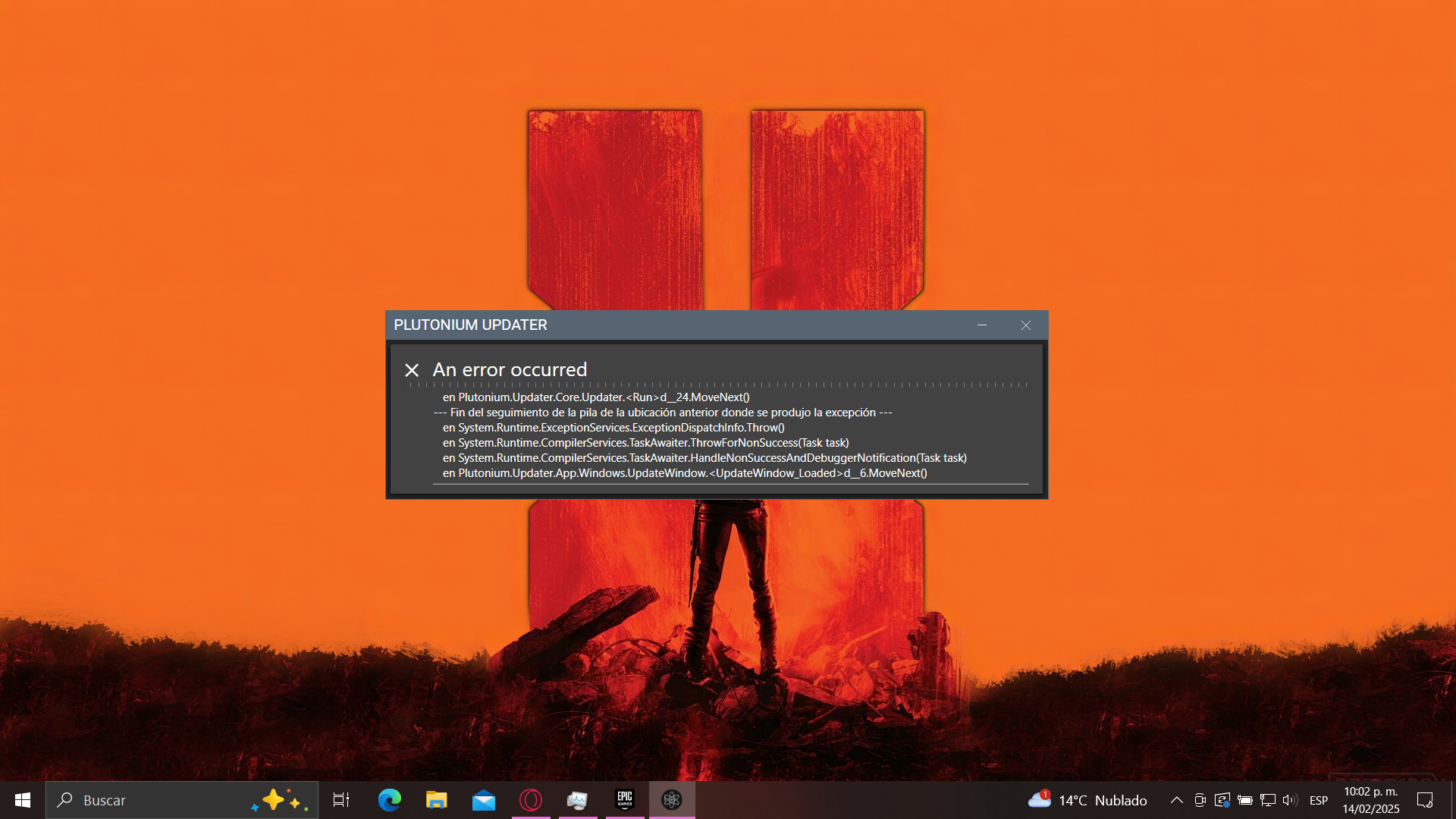The image size is (1456, 819).
Task: Open the Mail app on the taskbar
Action: (483, 800)
